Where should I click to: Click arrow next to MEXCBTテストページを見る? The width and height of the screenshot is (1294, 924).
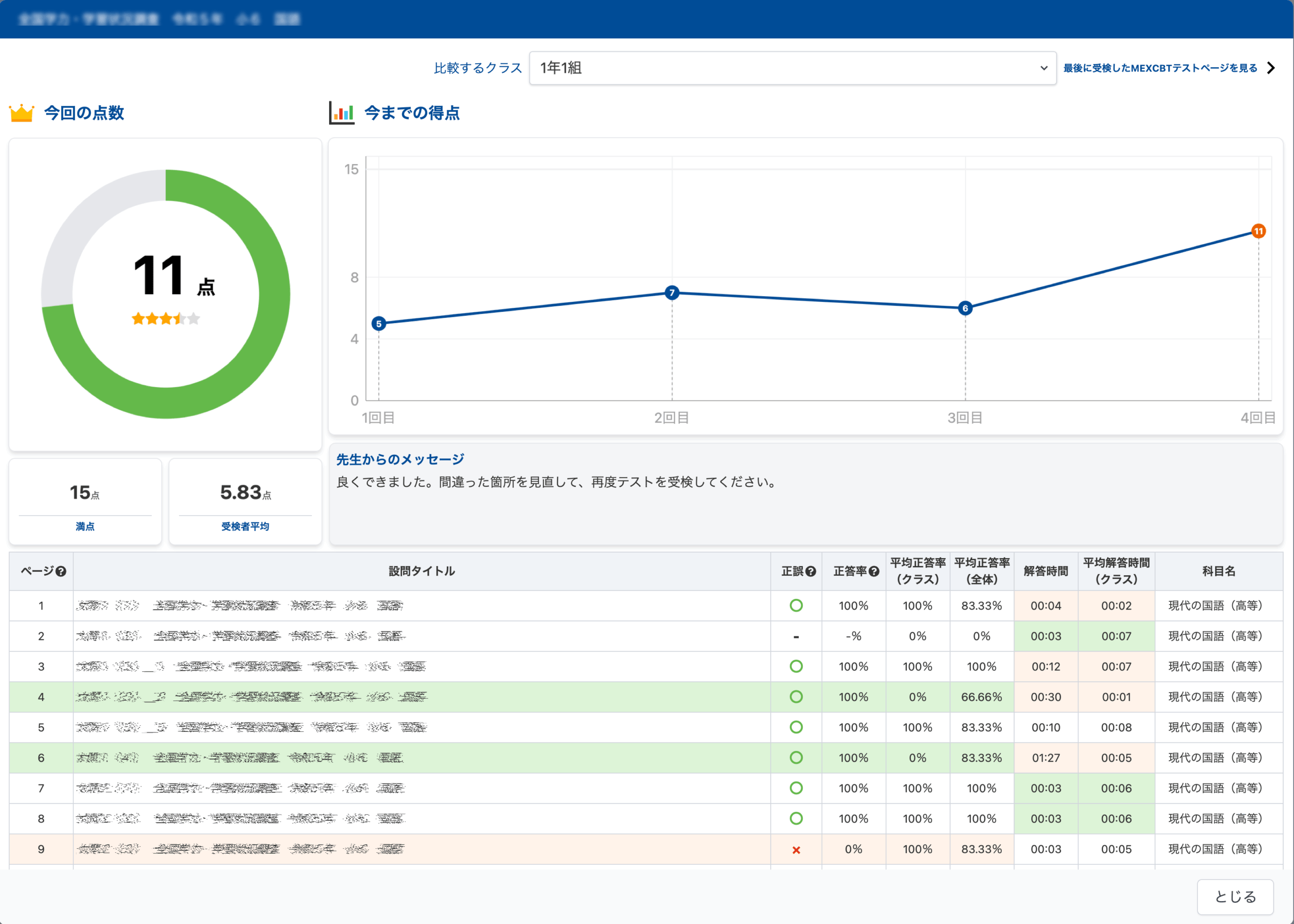pos(1271,68)
